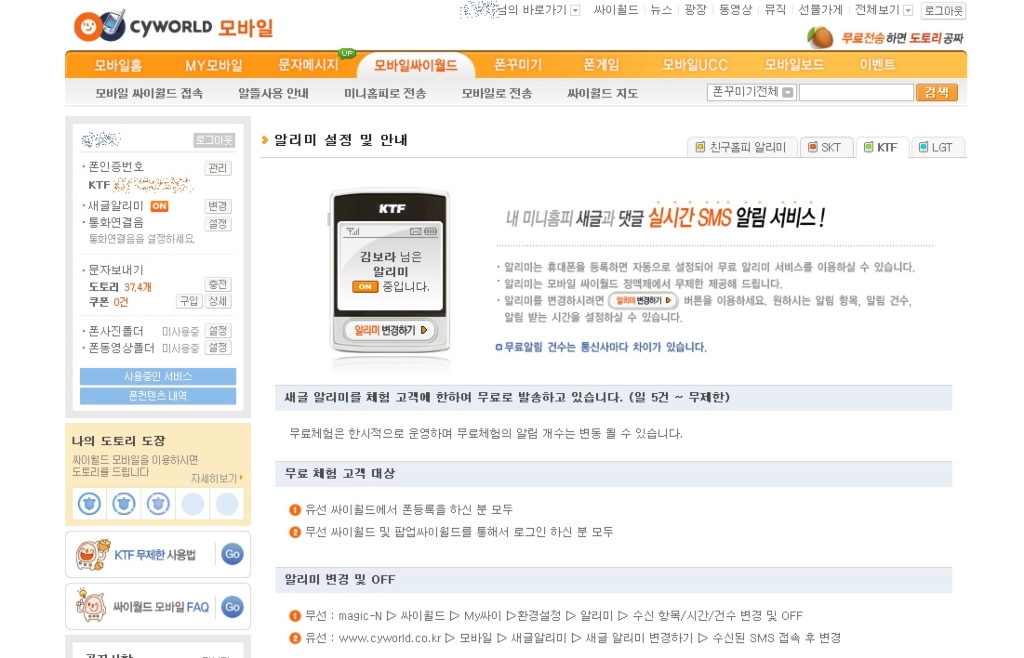Click the 싸이월드 top link
1024x658 pixels.
pos(616,10)
